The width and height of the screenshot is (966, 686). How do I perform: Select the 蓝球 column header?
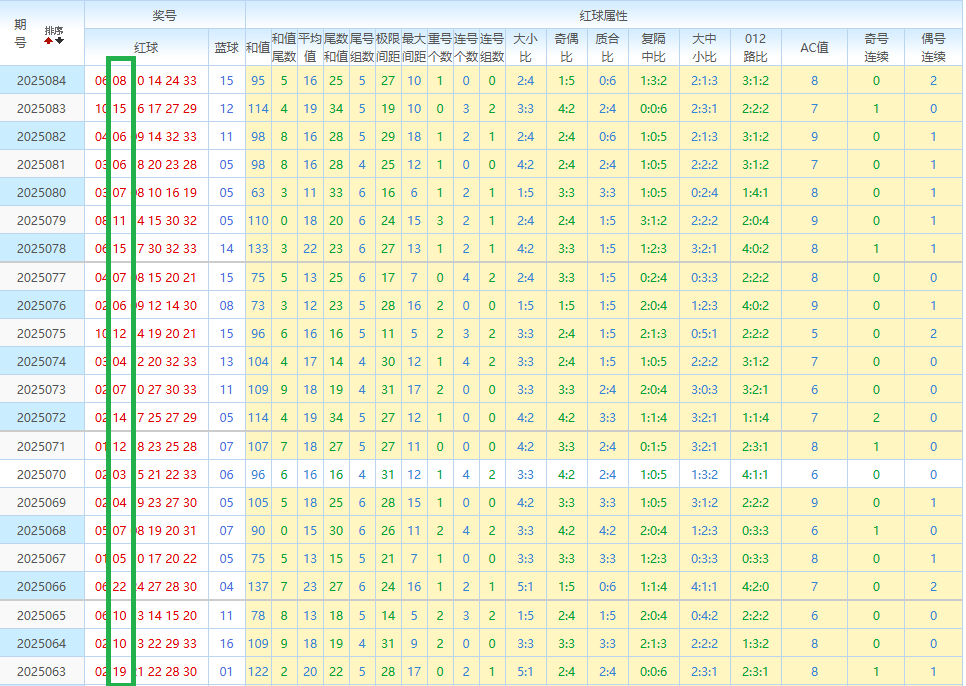click(x=227, y=47)
